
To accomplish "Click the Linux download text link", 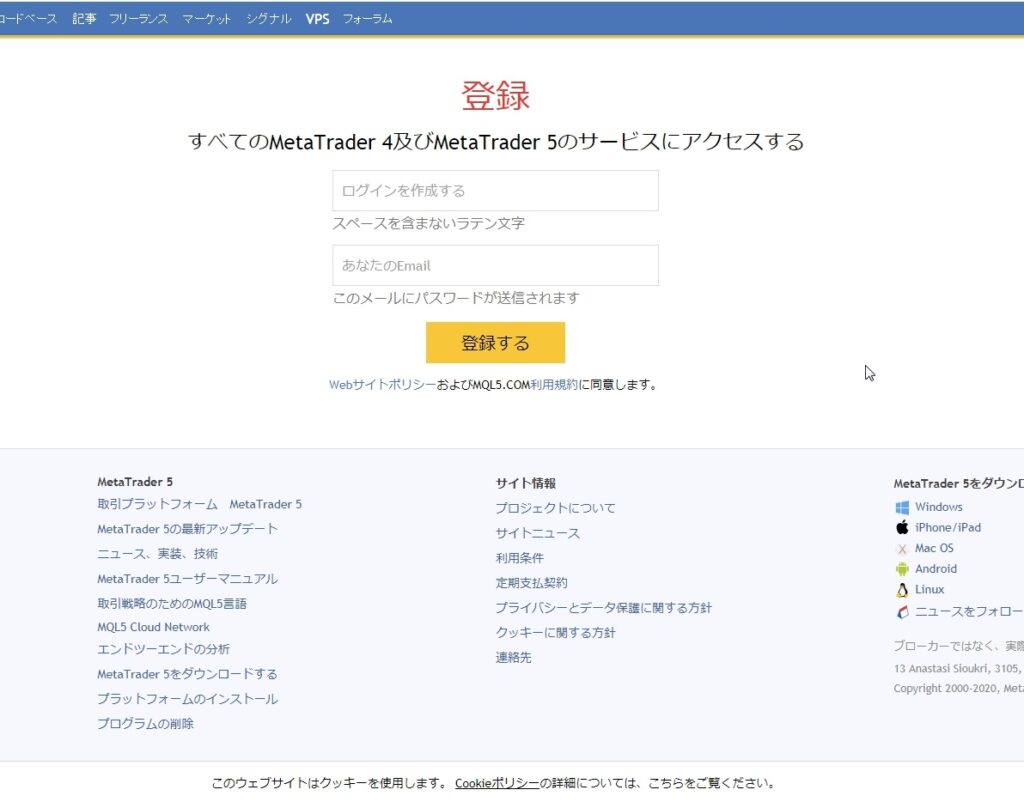I will coord(929,589).
